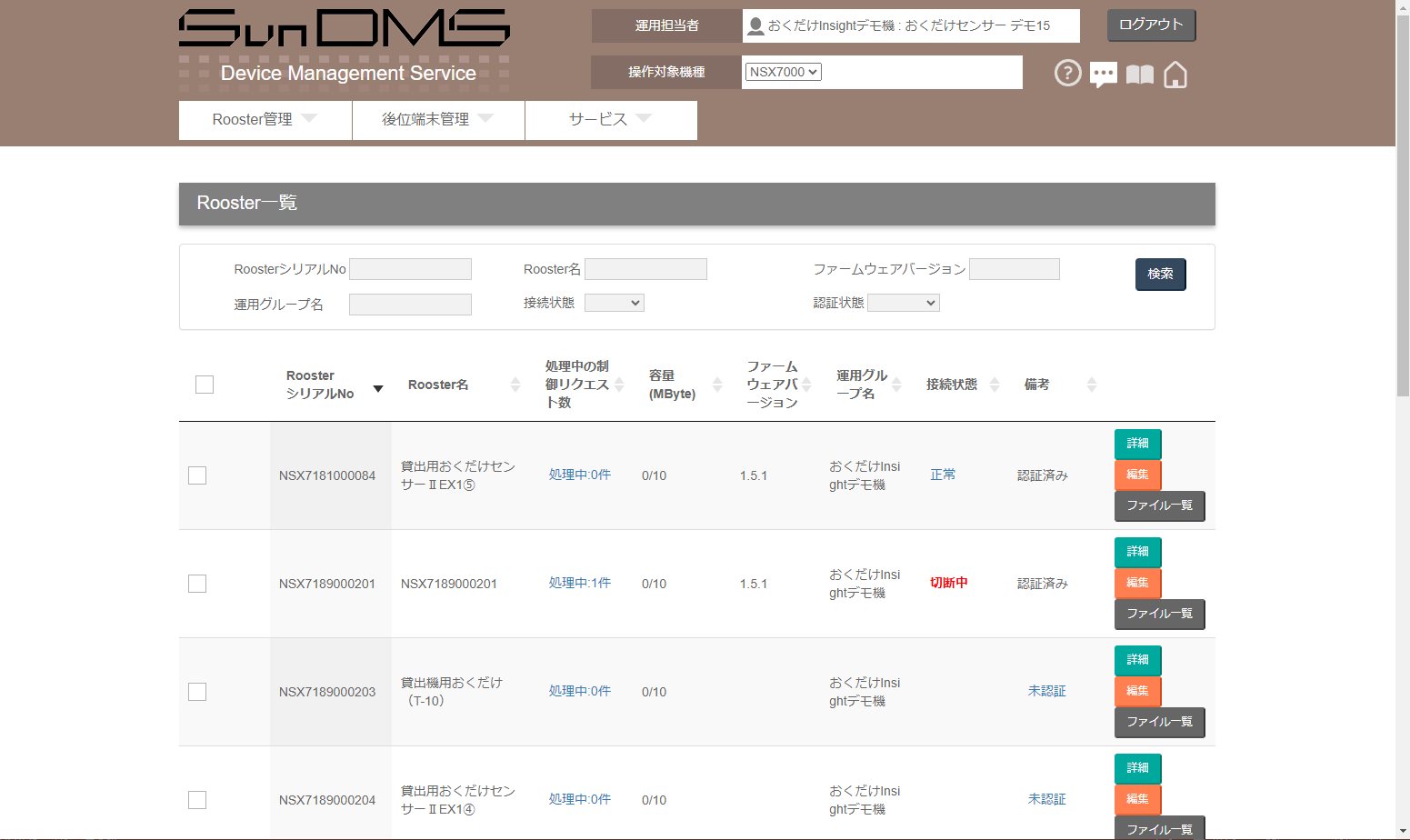Screen dimensions: 1410x840
Task: Go home using the house icon
Action: coord(1175,73)
